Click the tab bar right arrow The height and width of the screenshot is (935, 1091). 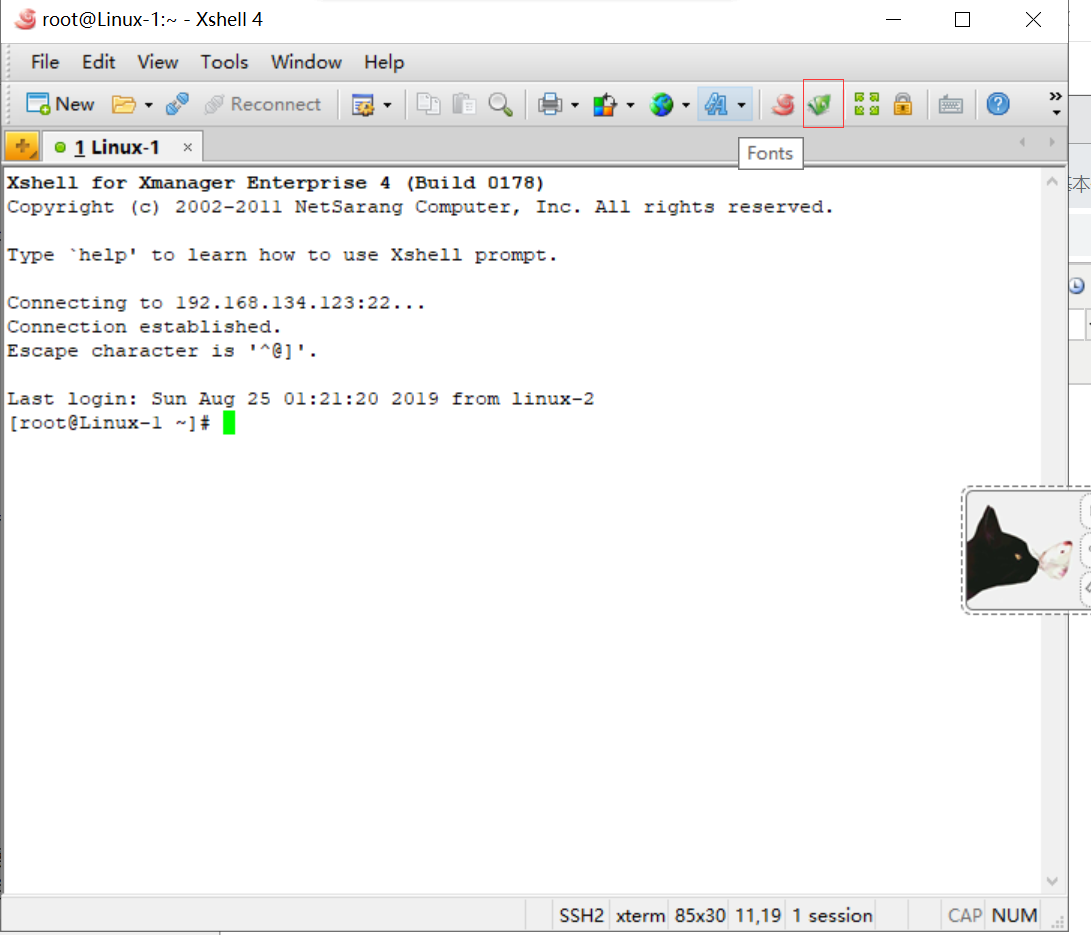pyautogui.click(x=1051, y=143)
